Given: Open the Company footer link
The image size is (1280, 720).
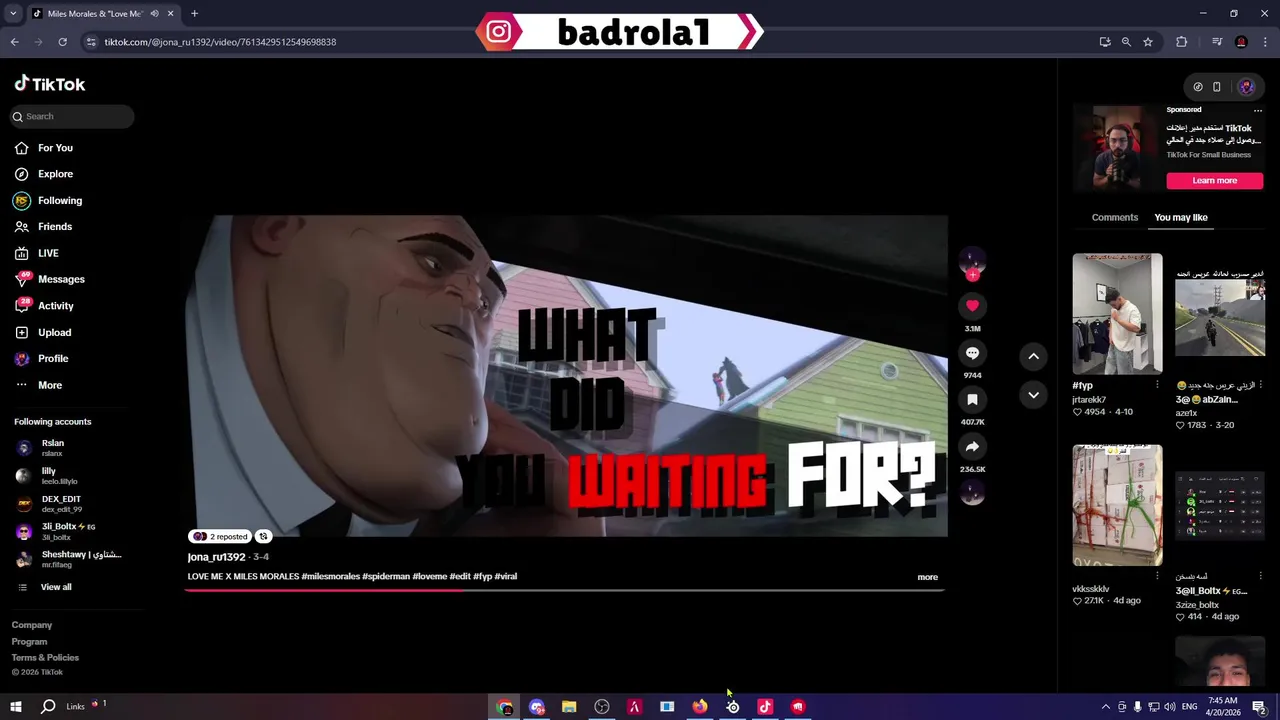Looking at the screenshot, I should click(32, 625).
